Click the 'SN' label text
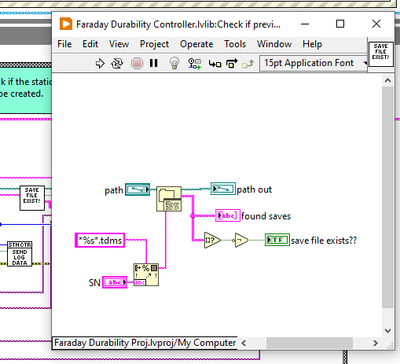This screenshot has width=400, height=364. click(x=95, y=283)
